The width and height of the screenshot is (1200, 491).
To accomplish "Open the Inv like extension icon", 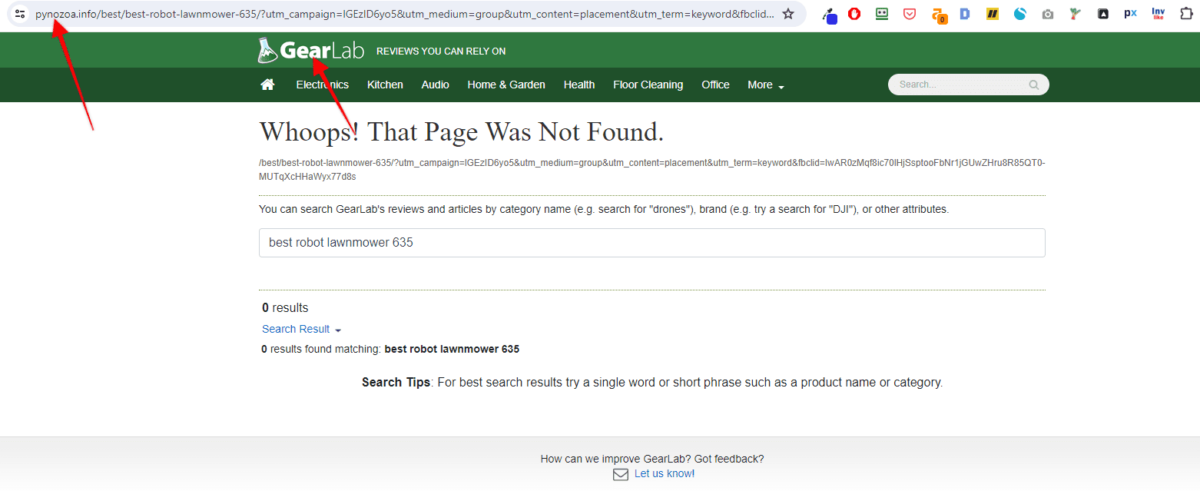I will (x=1158, y=14).
